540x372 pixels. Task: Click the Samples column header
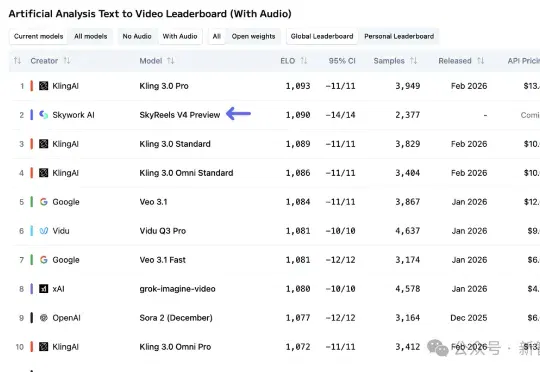pyautogui.click(x=389, y=61)
